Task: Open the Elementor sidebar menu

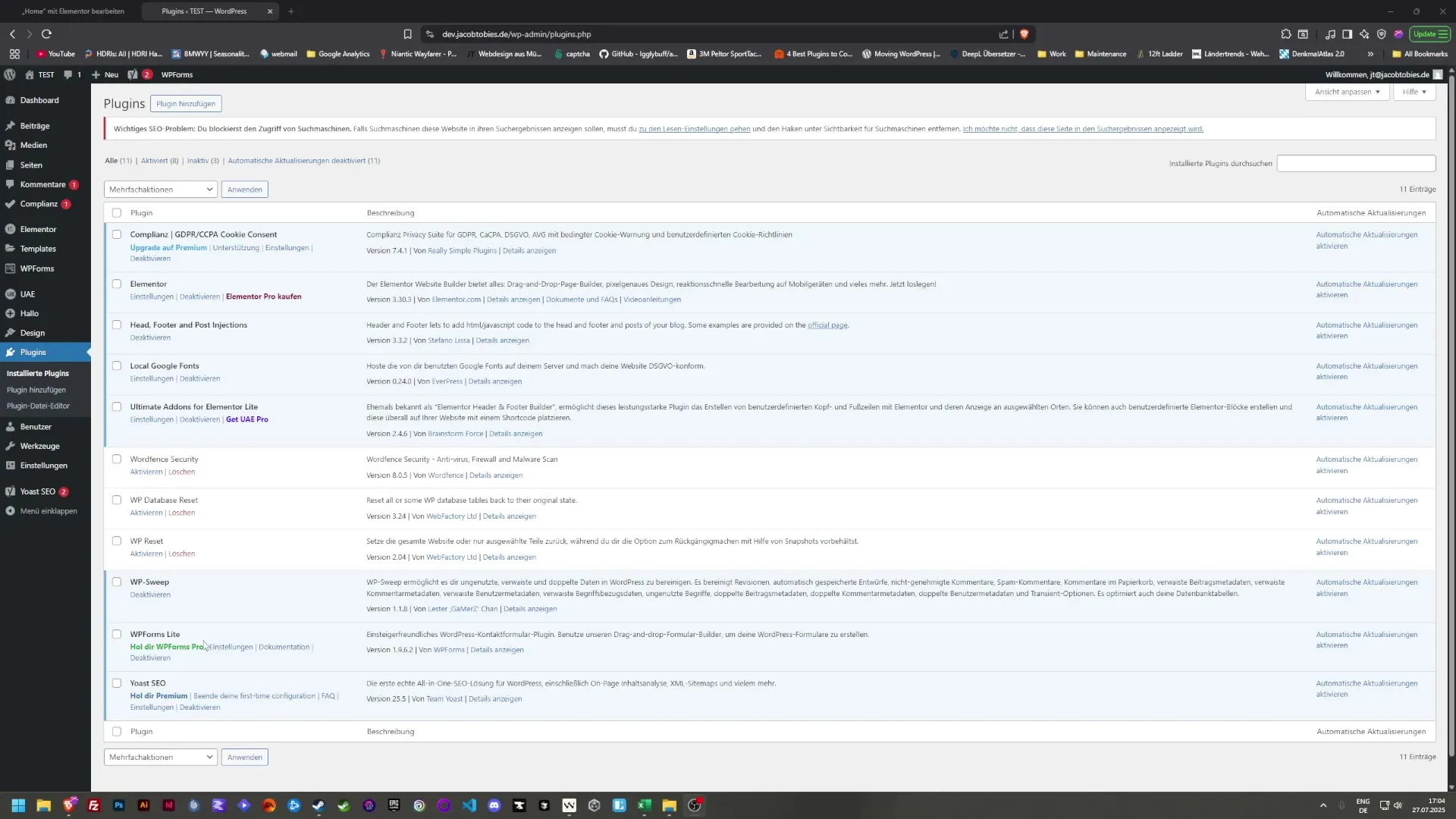Action: [x=39, y=228]
